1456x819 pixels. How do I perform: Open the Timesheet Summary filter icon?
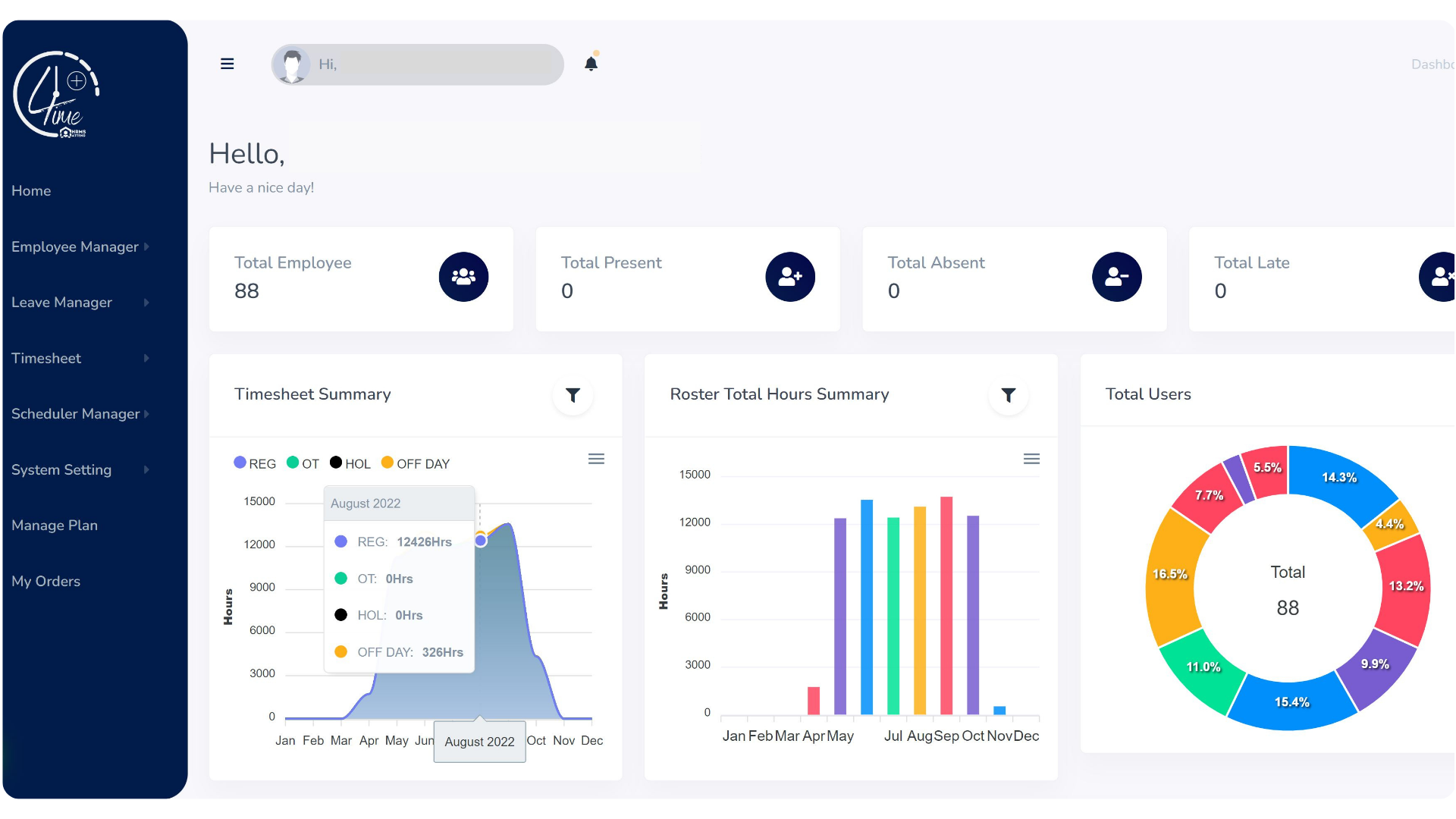click(573, 395)
